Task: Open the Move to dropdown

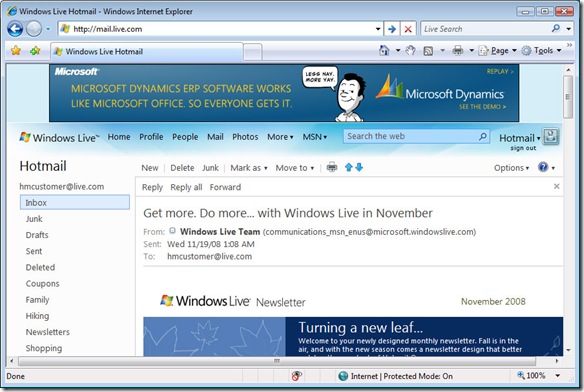Action: 295,168
